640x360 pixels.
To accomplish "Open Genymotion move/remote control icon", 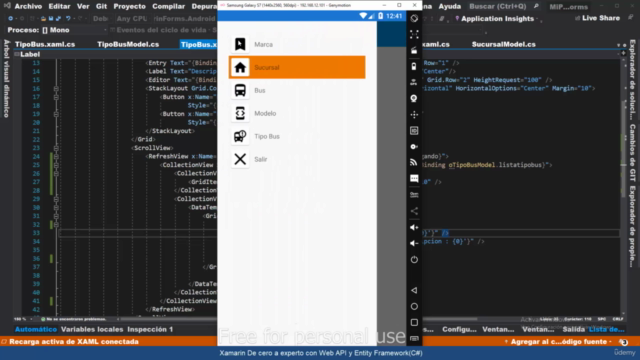I will (x=414, y=115).
